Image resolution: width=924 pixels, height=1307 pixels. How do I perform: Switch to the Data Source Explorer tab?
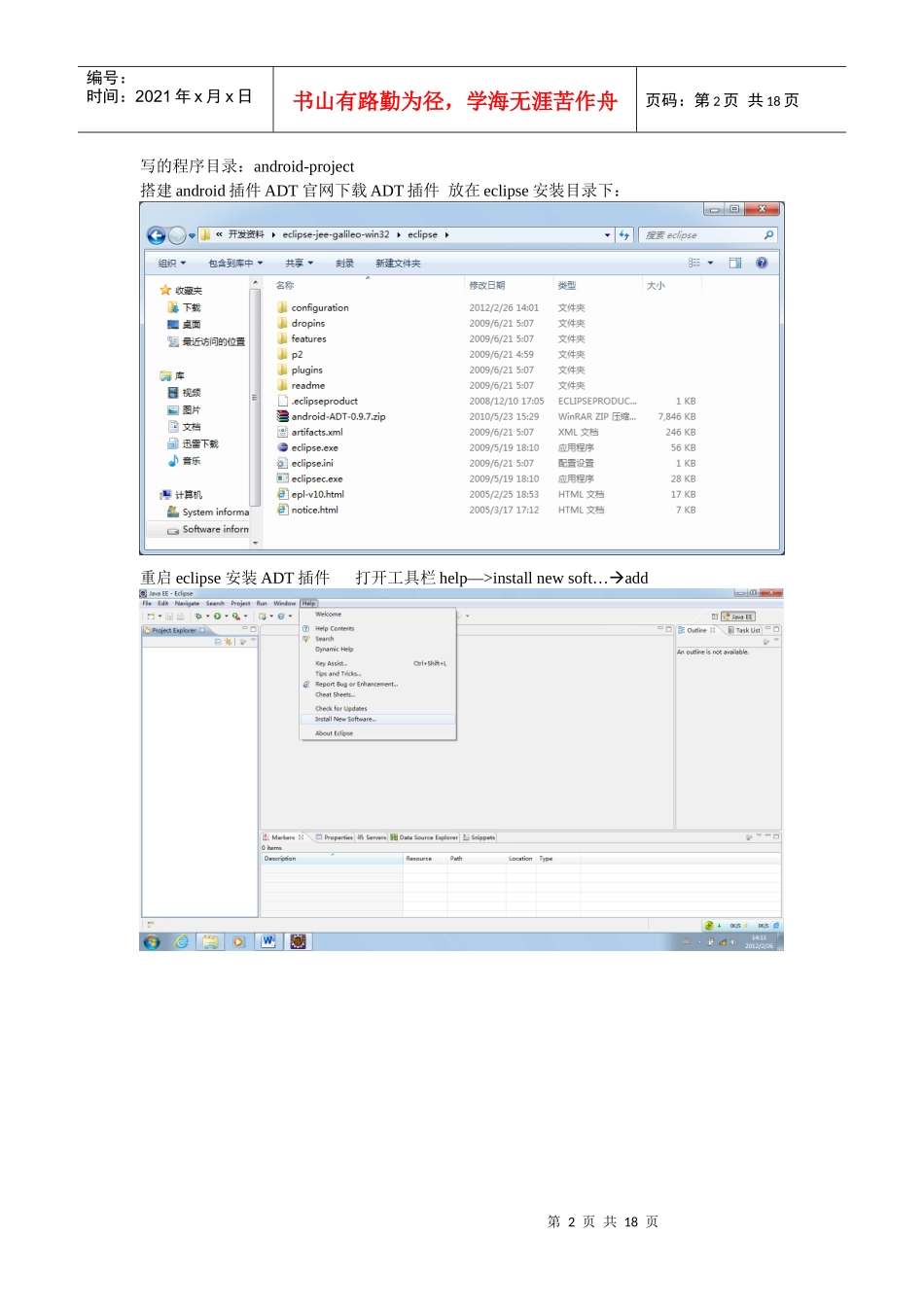point(424,837)
